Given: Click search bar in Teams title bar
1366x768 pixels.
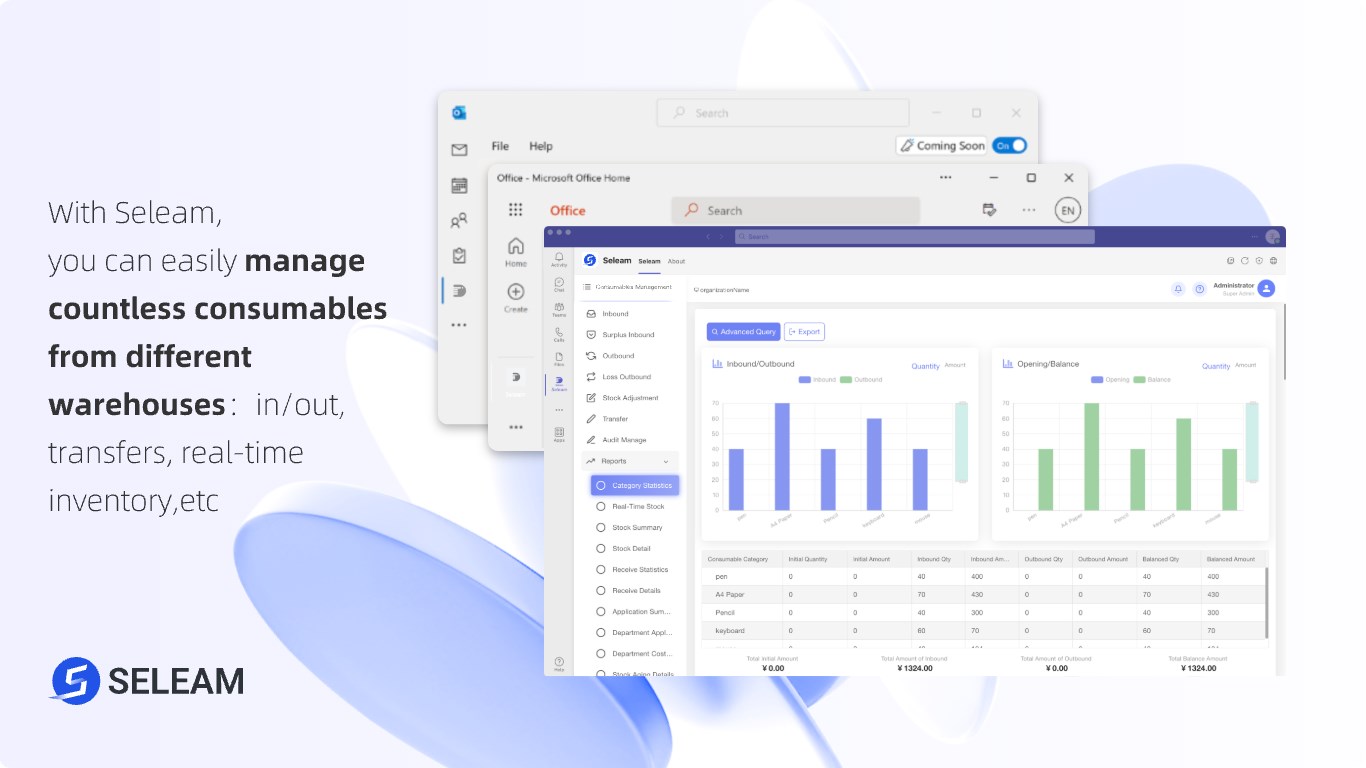Looking at the screenshot, I should [x=914, y=237].
